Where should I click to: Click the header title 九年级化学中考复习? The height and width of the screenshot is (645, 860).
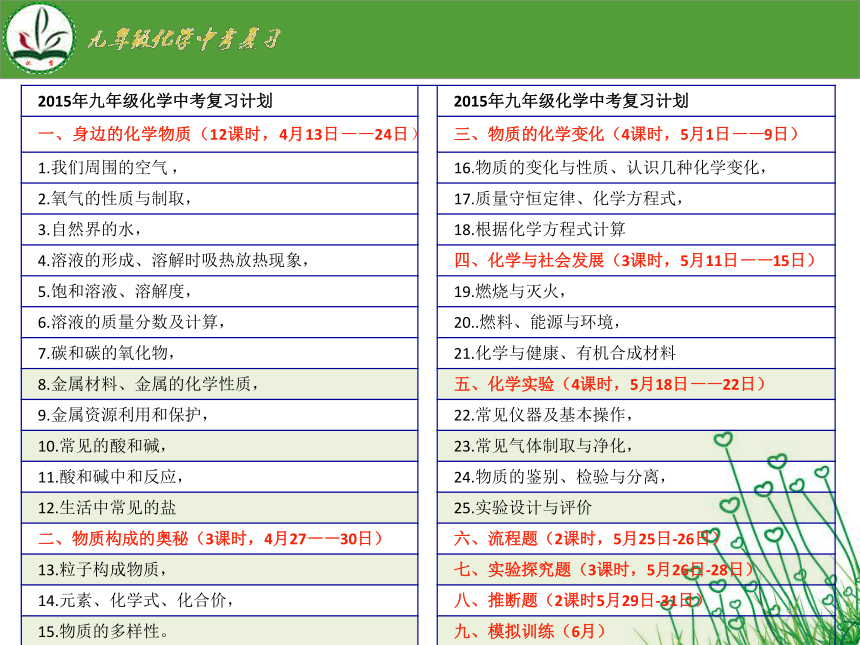[185, 39]
